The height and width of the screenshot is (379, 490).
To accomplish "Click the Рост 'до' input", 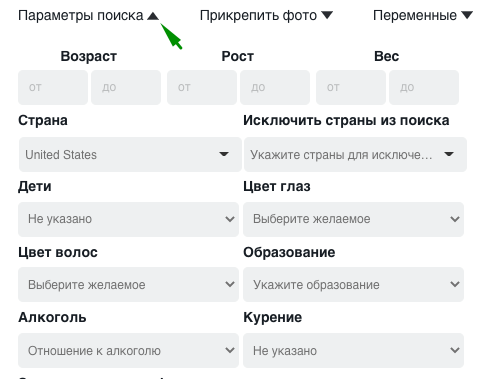I will 275,87.
